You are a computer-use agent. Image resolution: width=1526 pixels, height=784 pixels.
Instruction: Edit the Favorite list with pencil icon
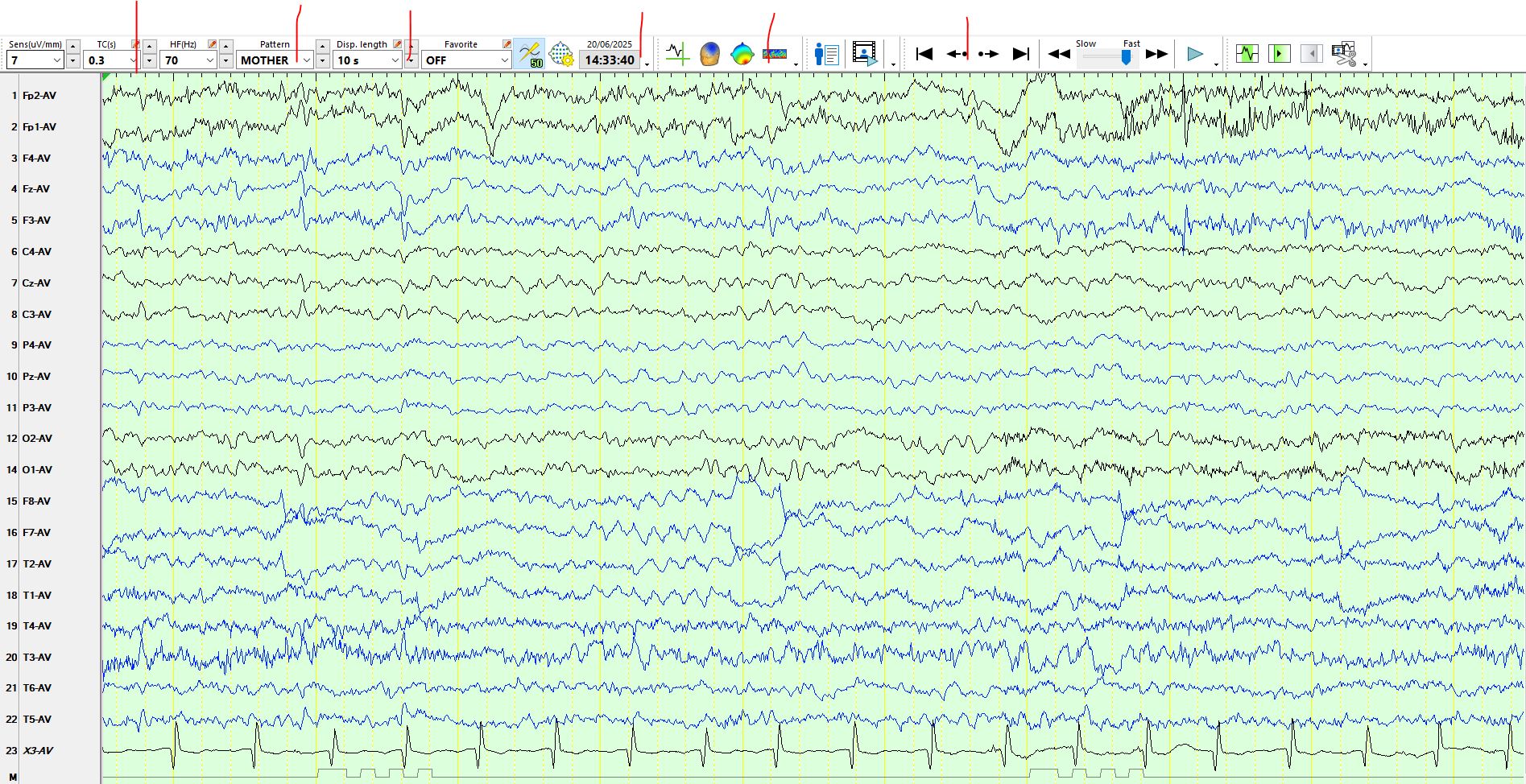507,44
